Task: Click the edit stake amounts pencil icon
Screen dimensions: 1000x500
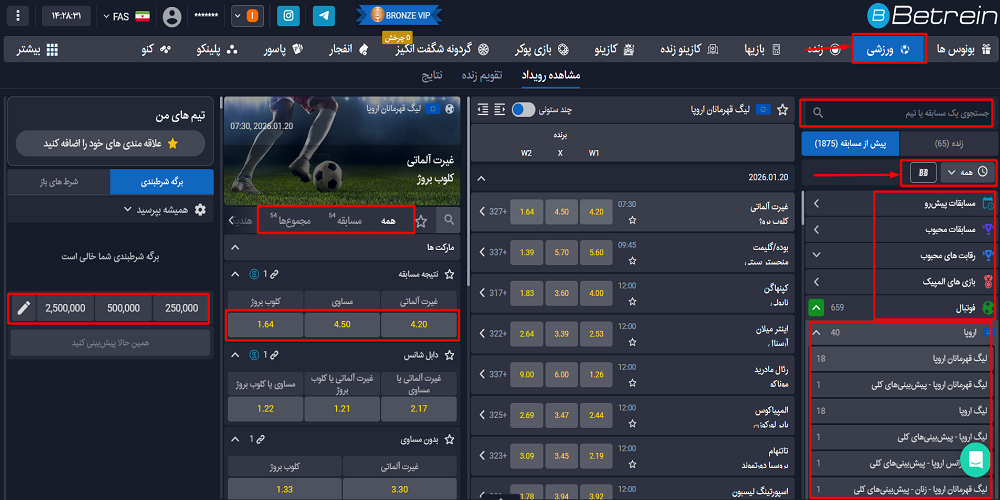Action: point(24,308)
